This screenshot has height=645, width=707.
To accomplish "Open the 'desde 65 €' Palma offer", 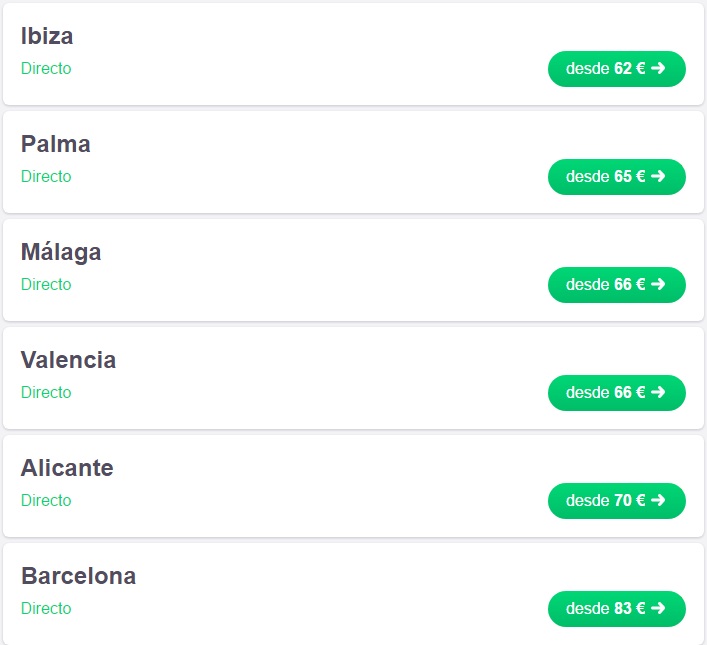I will point(617,177).
